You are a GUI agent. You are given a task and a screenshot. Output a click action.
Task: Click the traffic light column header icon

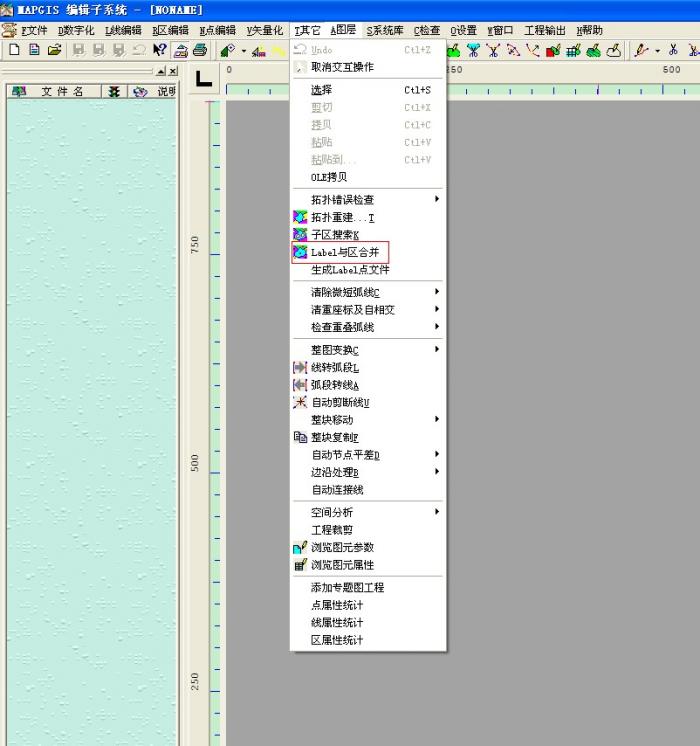(x=115, y=91)
